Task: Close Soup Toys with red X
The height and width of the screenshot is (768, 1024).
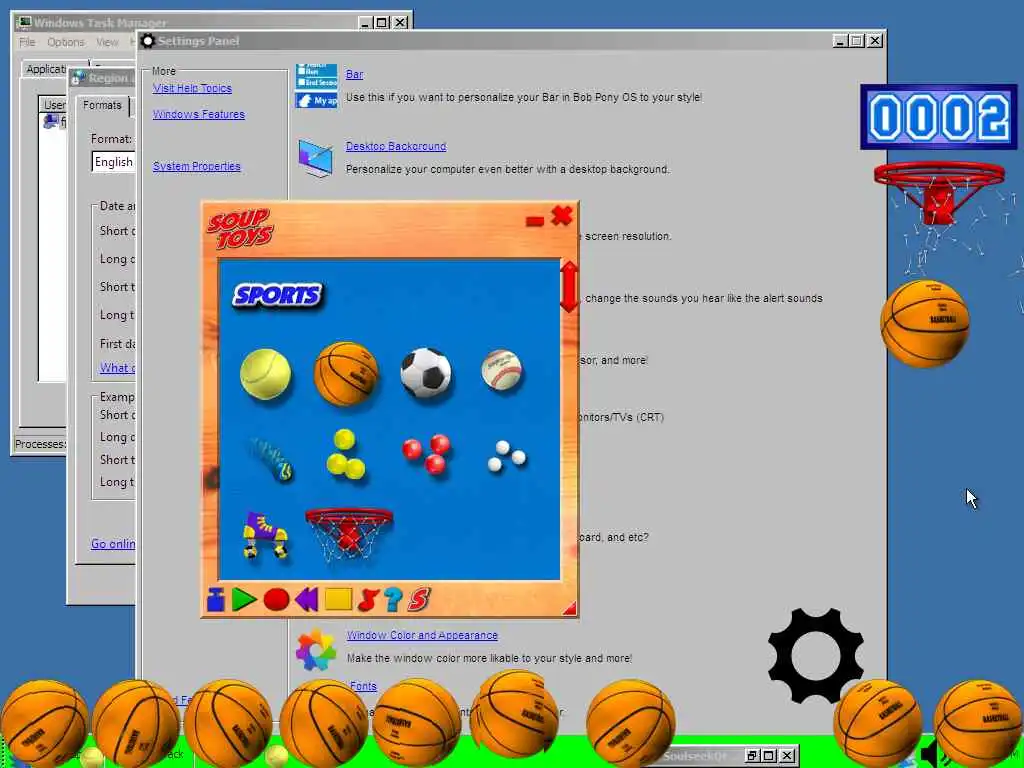Action: tap(562, 215)
